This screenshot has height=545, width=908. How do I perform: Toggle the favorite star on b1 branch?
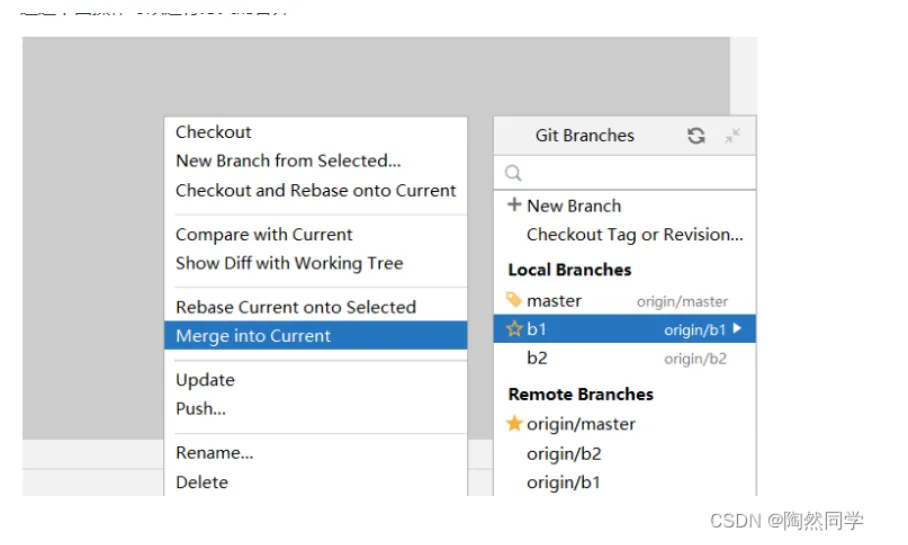coord(514,329)
